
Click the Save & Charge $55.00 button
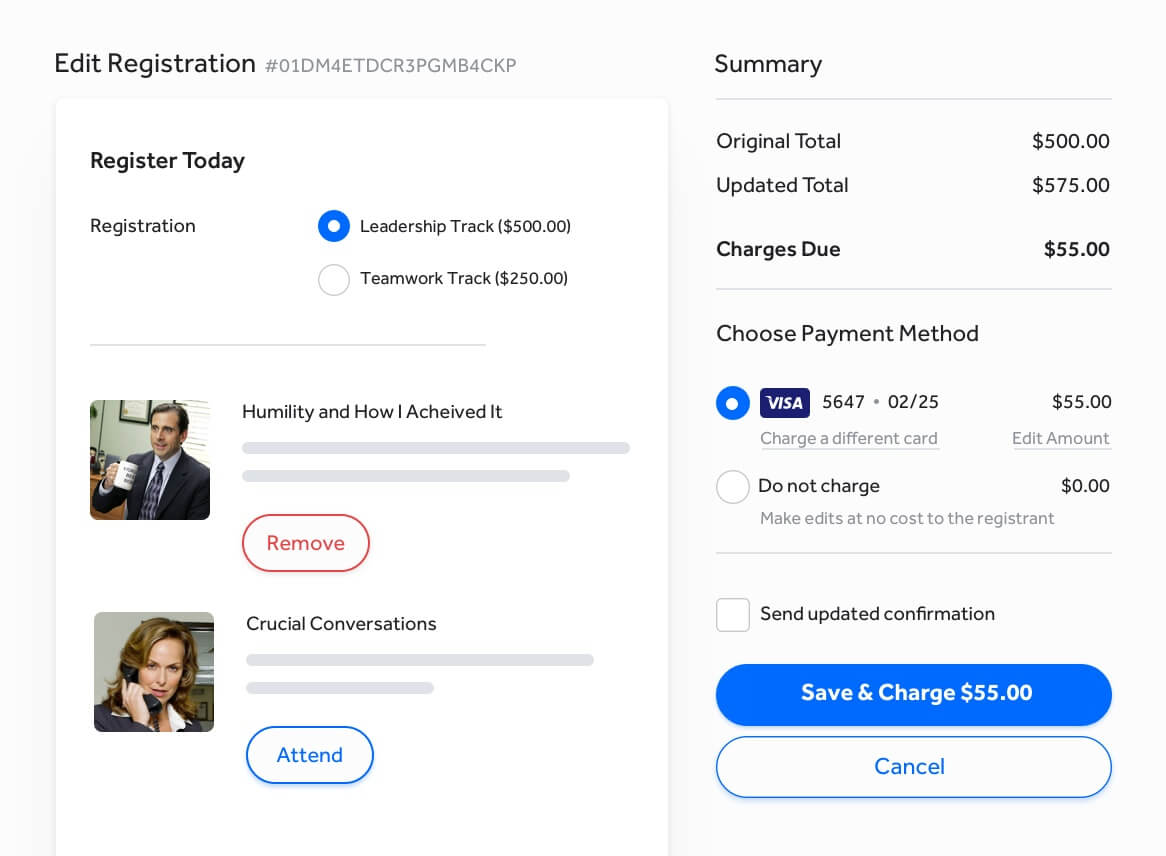coord(913,694)
